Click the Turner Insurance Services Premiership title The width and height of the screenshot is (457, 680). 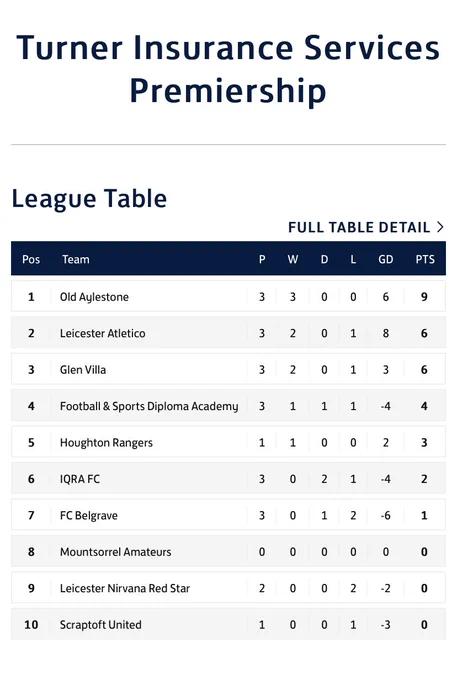pos(228,69)
